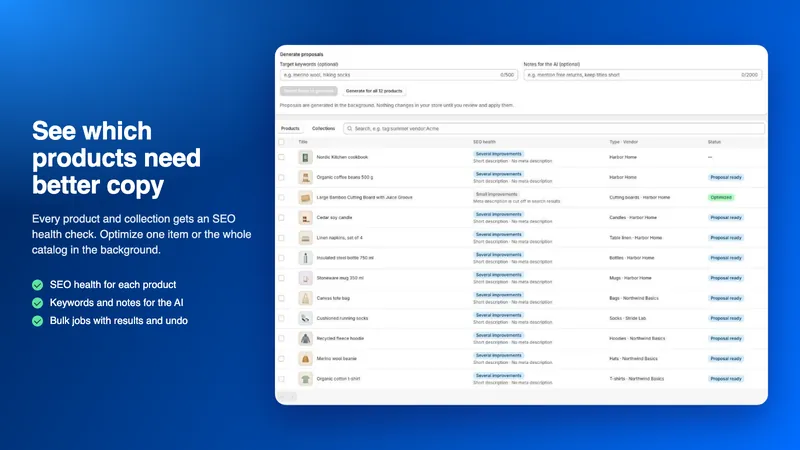
Task: Click the Stoneware mug thumbnail image
Action: tap(305, 278)
